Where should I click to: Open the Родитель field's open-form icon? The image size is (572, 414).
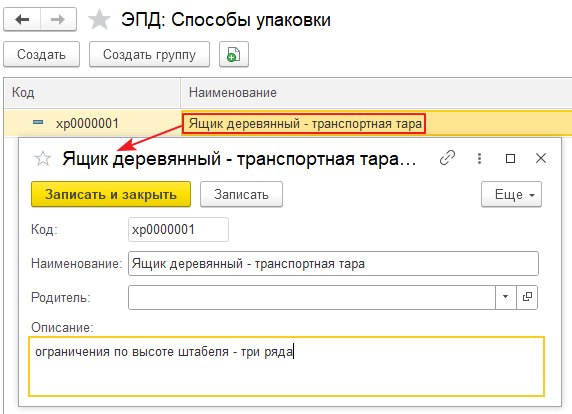tap(527, 297)
